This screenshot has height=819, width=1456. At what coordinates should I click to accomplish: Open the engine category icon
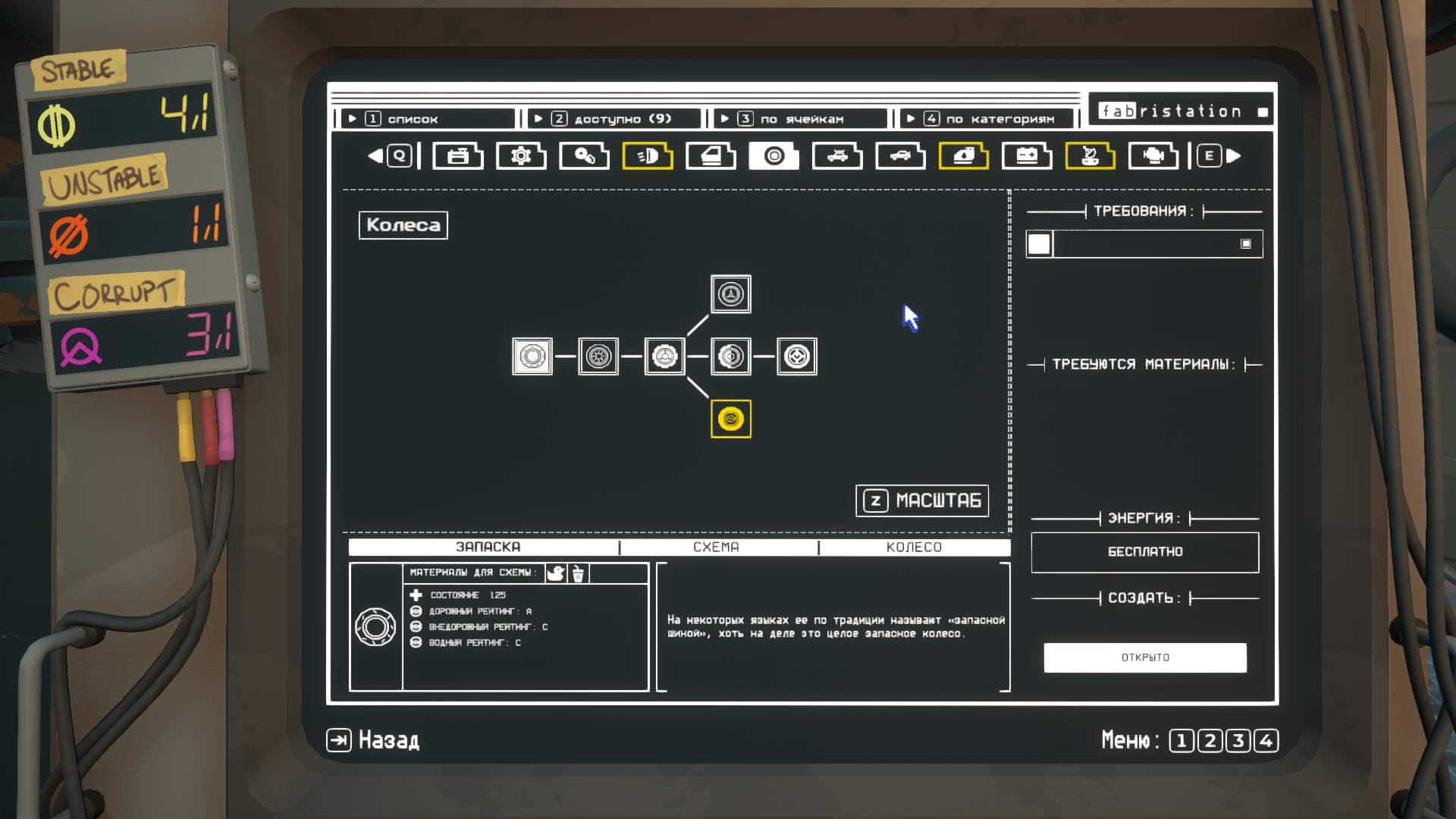[1153, 156]
